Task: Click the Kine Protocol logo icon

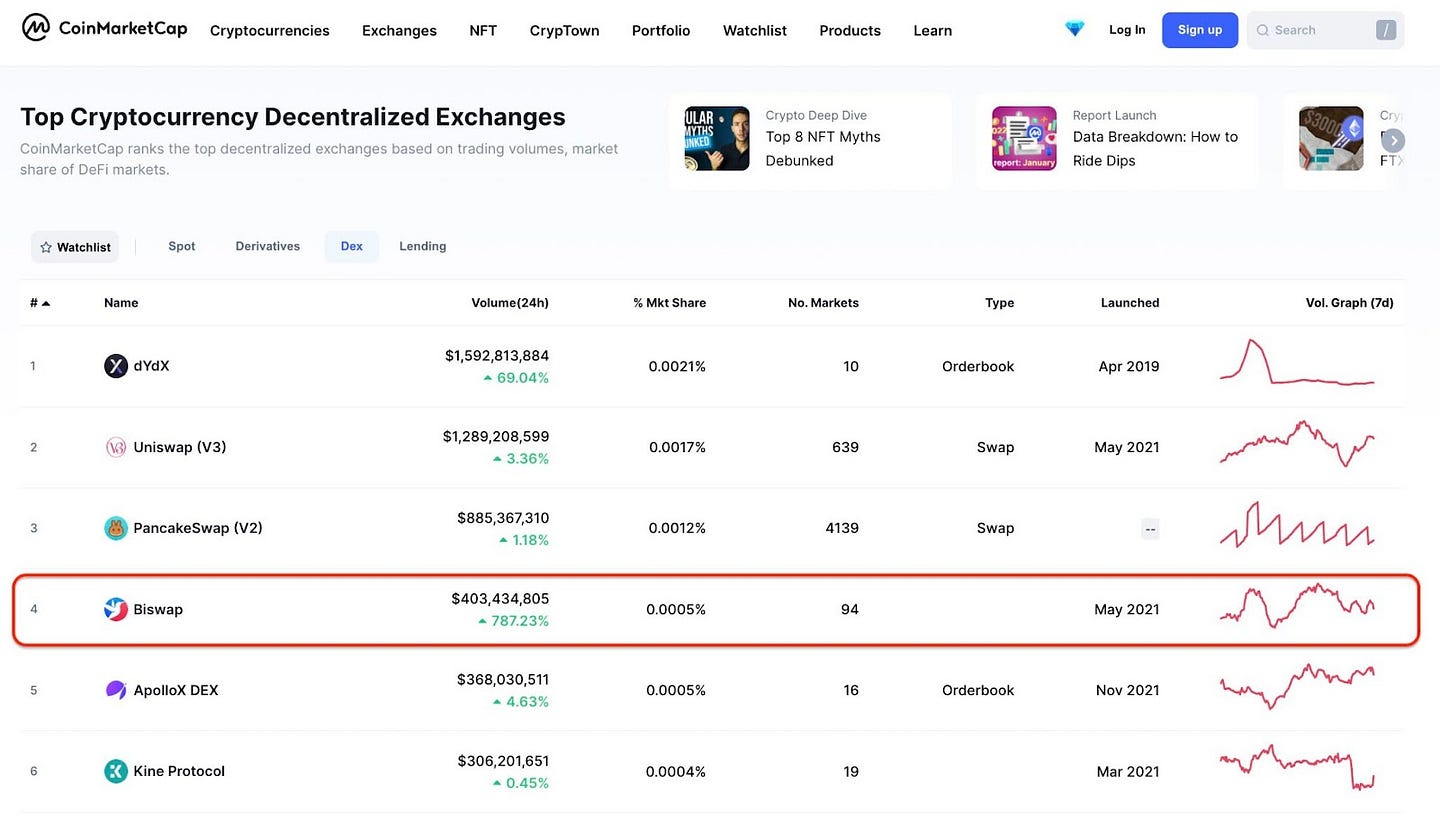Action: (x=116, y=771)
